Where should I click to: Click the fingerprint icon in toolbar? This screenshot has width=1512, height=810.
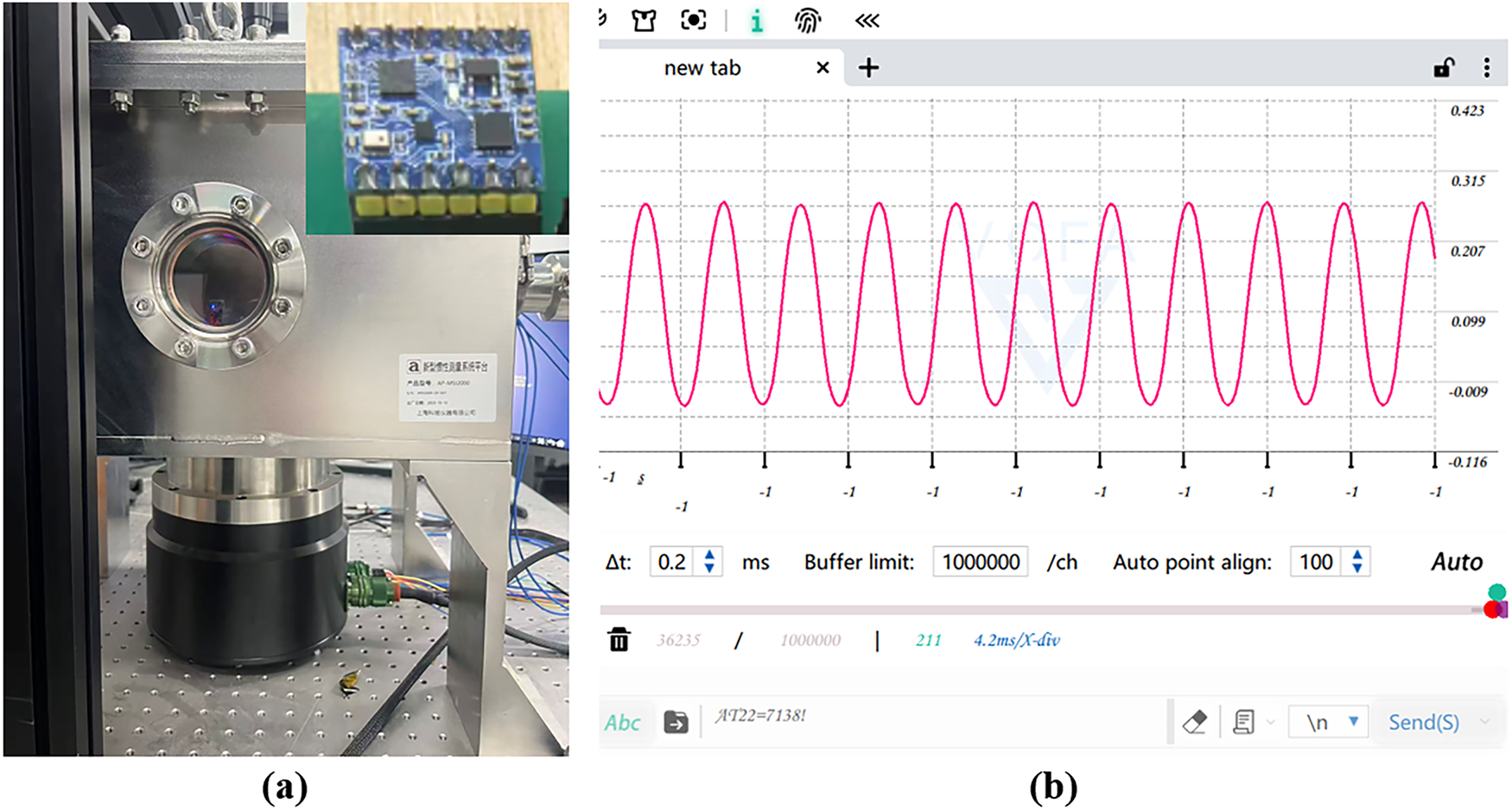click(x=807, y=21)
